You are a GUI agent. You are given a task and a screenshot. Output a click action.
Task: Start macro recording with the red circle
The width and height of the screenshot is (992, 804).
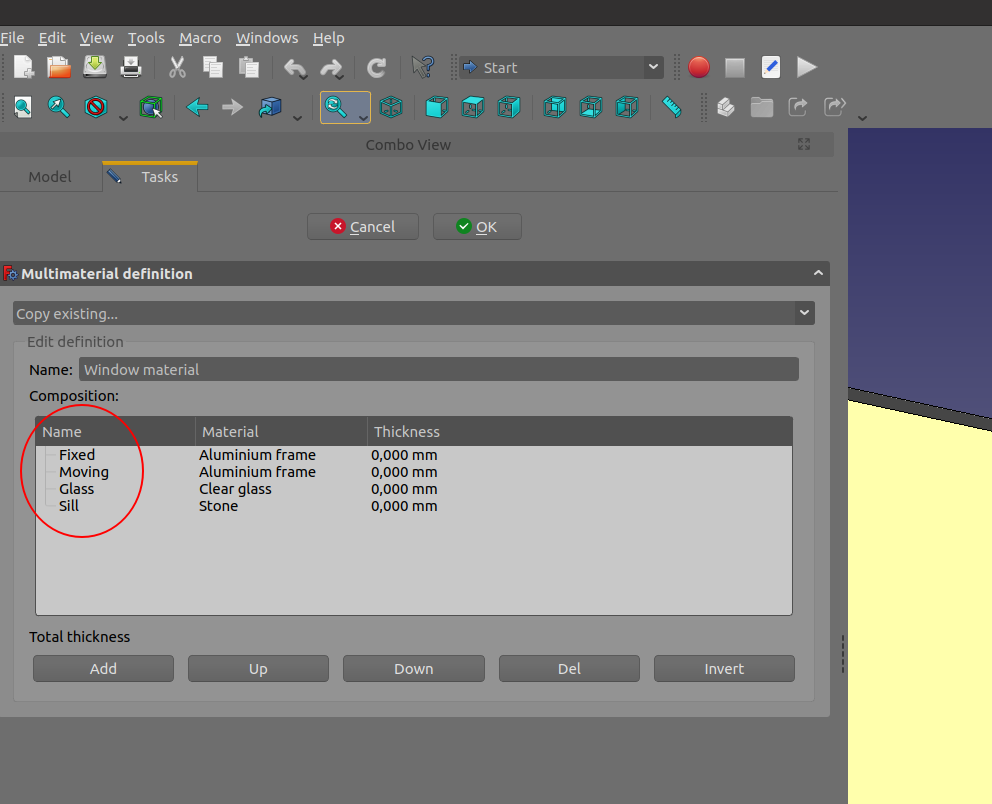699,68
